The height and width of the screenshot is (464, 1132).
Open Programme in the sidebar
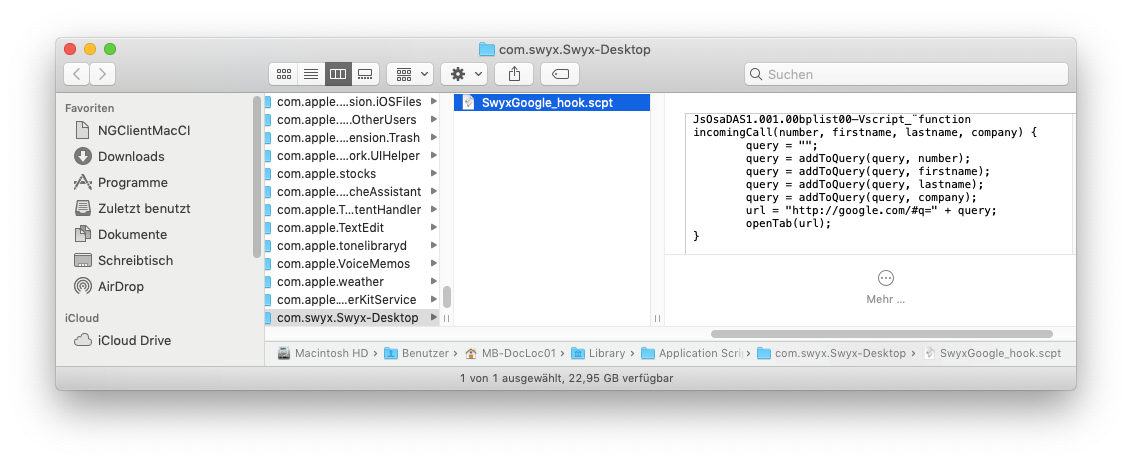tap(132, 182)
